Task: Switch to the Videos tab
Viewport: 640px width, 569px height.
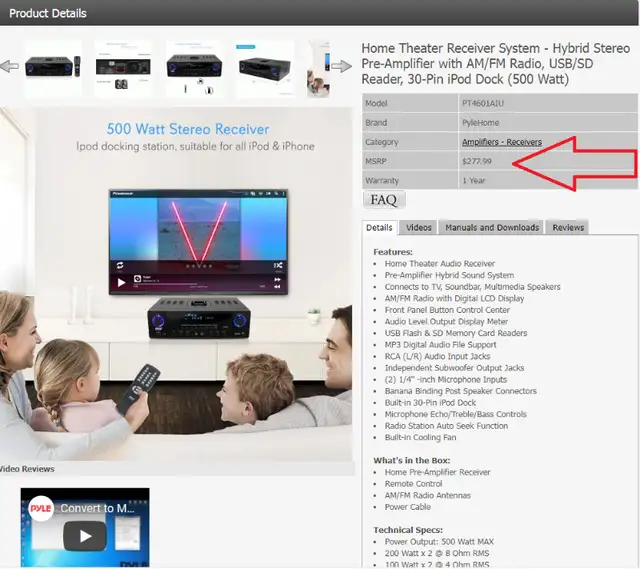Action: pyautogui.click(x=418, y=227)
